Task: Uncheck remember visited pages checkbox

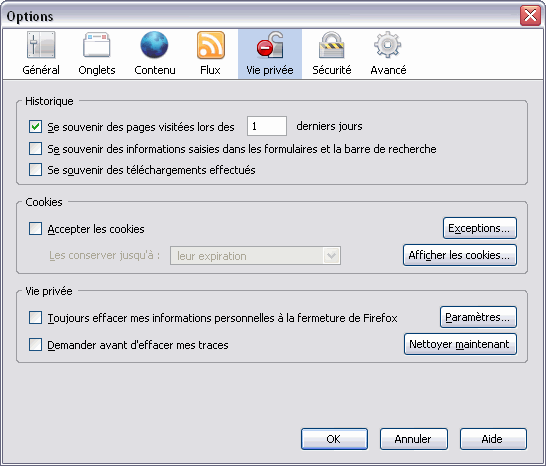Action: (36, 127)
